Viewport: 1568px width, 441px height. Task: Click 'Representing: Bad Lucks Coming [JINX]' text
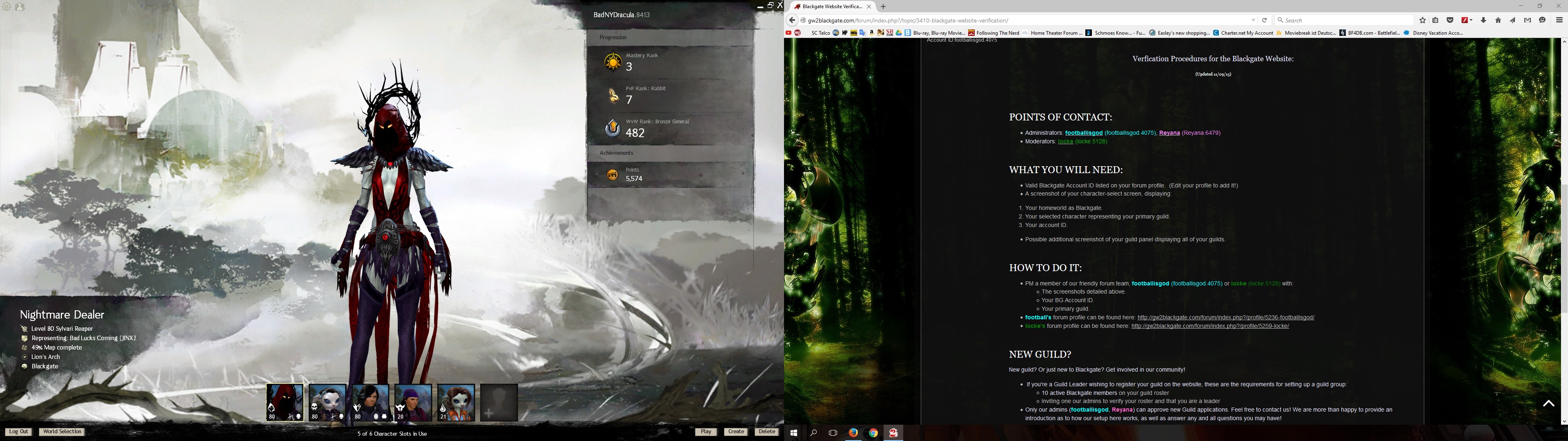point(84,338)
